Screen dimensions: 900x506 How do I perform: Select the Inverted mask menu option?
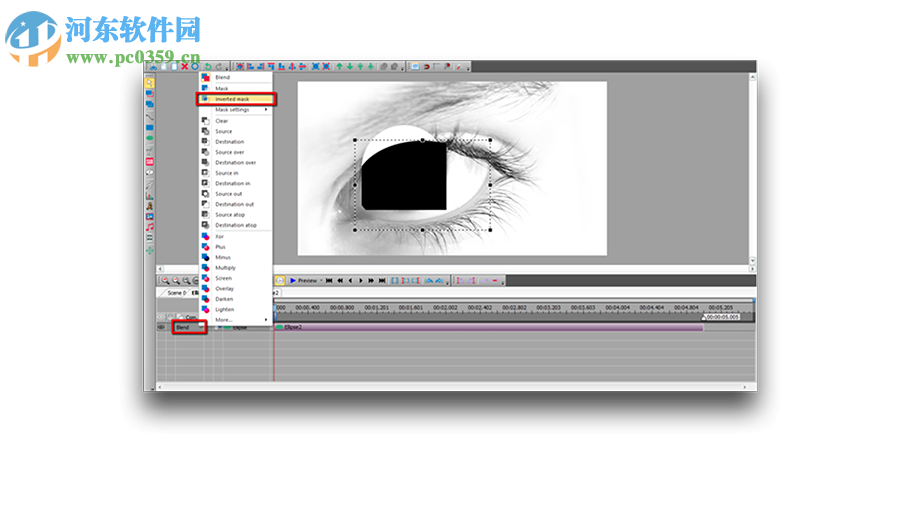click(x=235, y=99)
